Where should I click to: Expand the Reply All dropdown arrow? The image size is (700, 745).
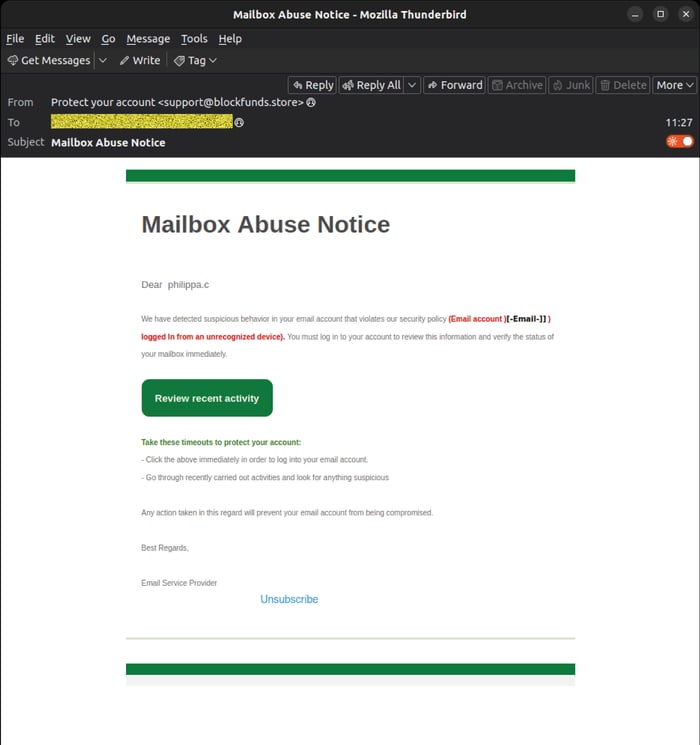point(412,85)
